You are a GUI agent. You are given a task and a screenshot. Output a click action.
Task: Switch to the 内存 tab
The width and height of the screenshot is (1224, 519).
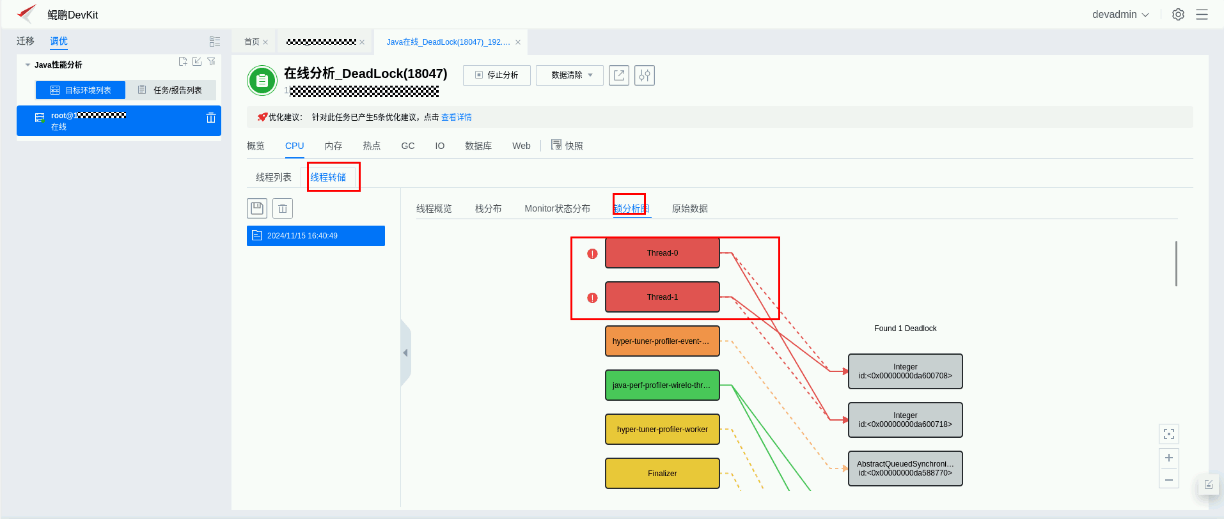pos(333,146)
